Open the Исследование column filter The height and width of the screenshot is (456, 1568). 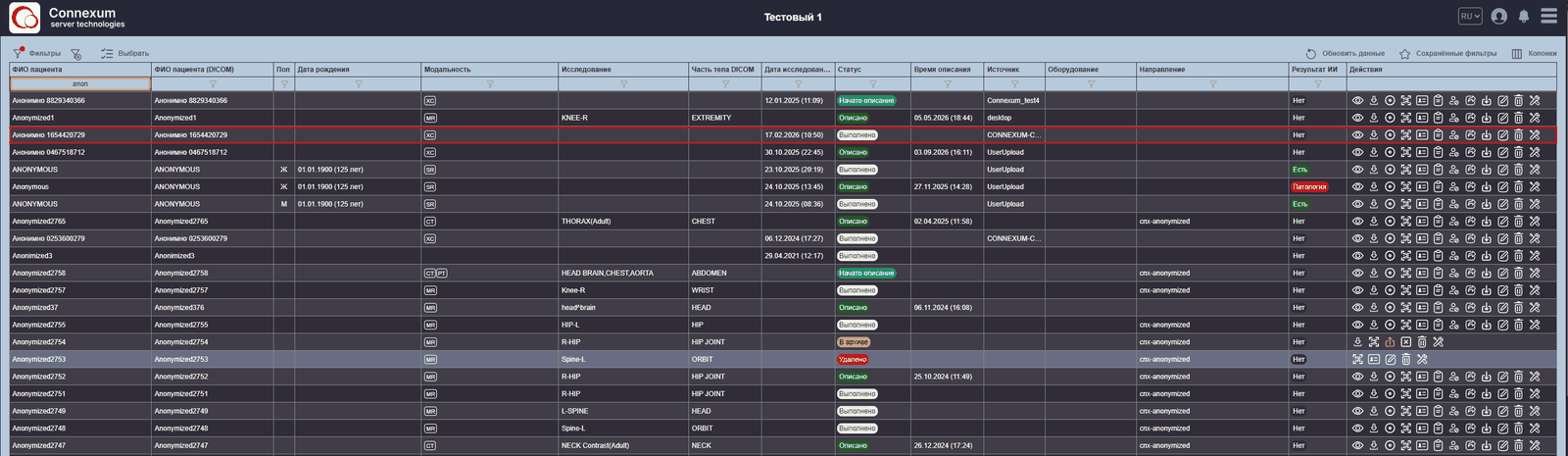pyautogui.click(x=623, y=84)
